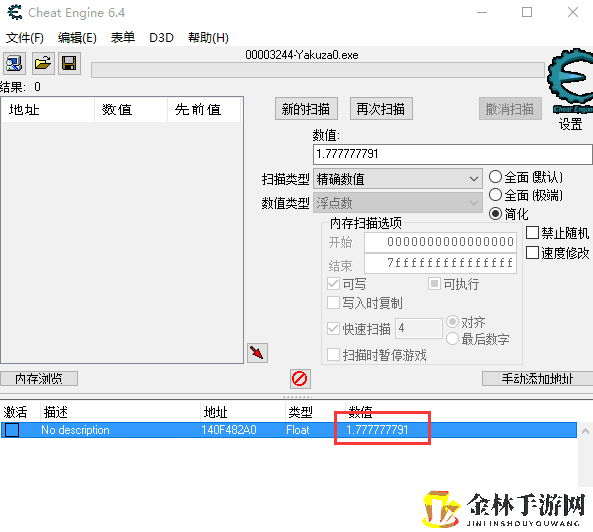593x532 pixels.
Task: Select the 对齐 radio button
Action: tap(452, 321)
